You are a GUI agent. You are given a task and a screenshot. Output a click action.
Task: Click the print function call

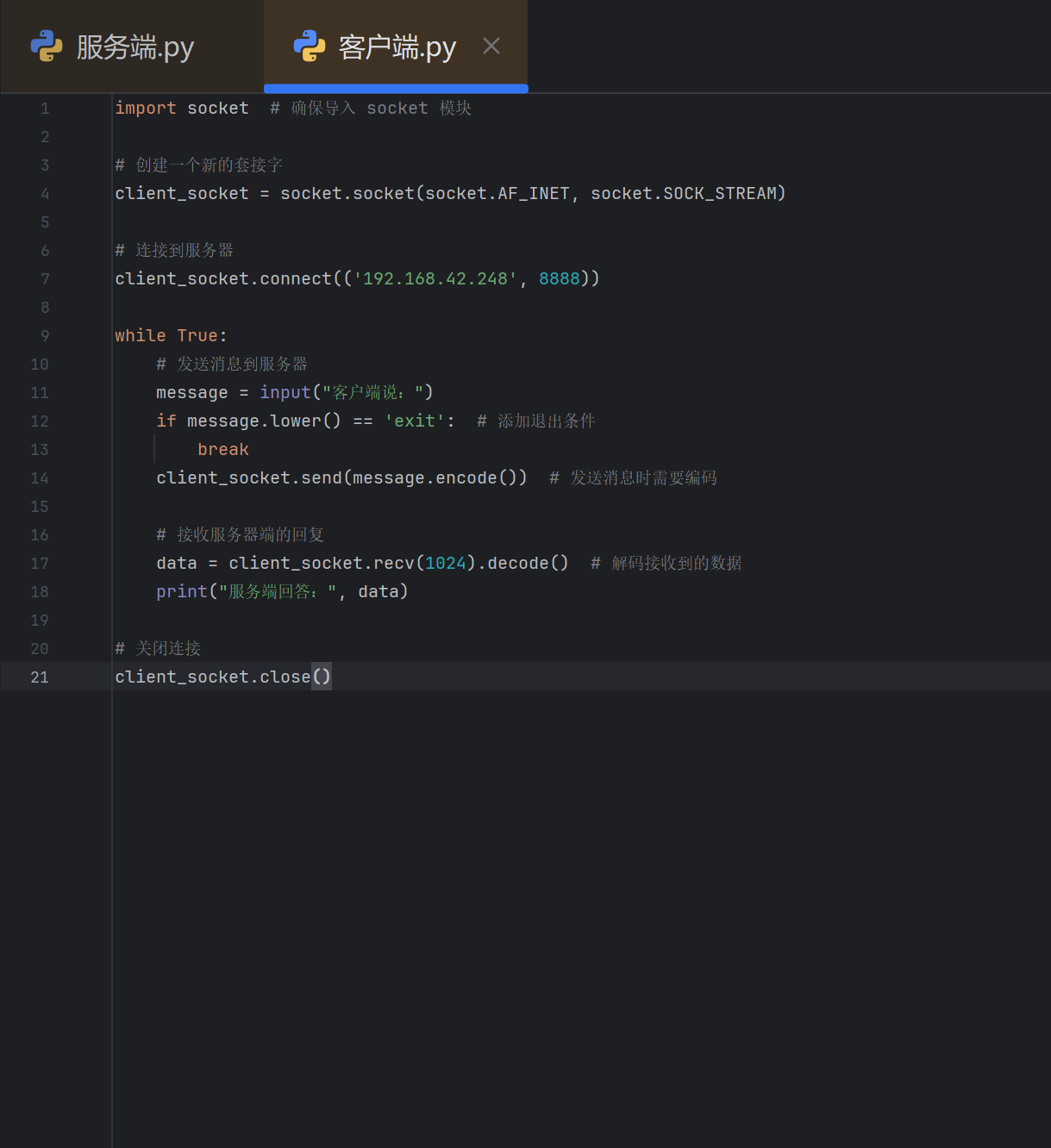182,592
